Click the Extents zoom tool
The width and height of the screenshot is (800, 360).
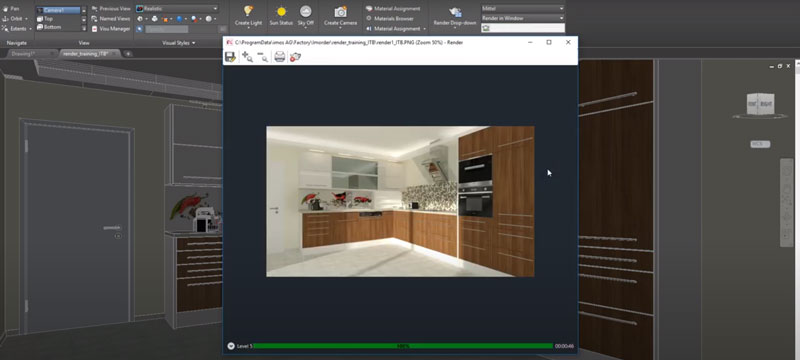coord(14,29)
